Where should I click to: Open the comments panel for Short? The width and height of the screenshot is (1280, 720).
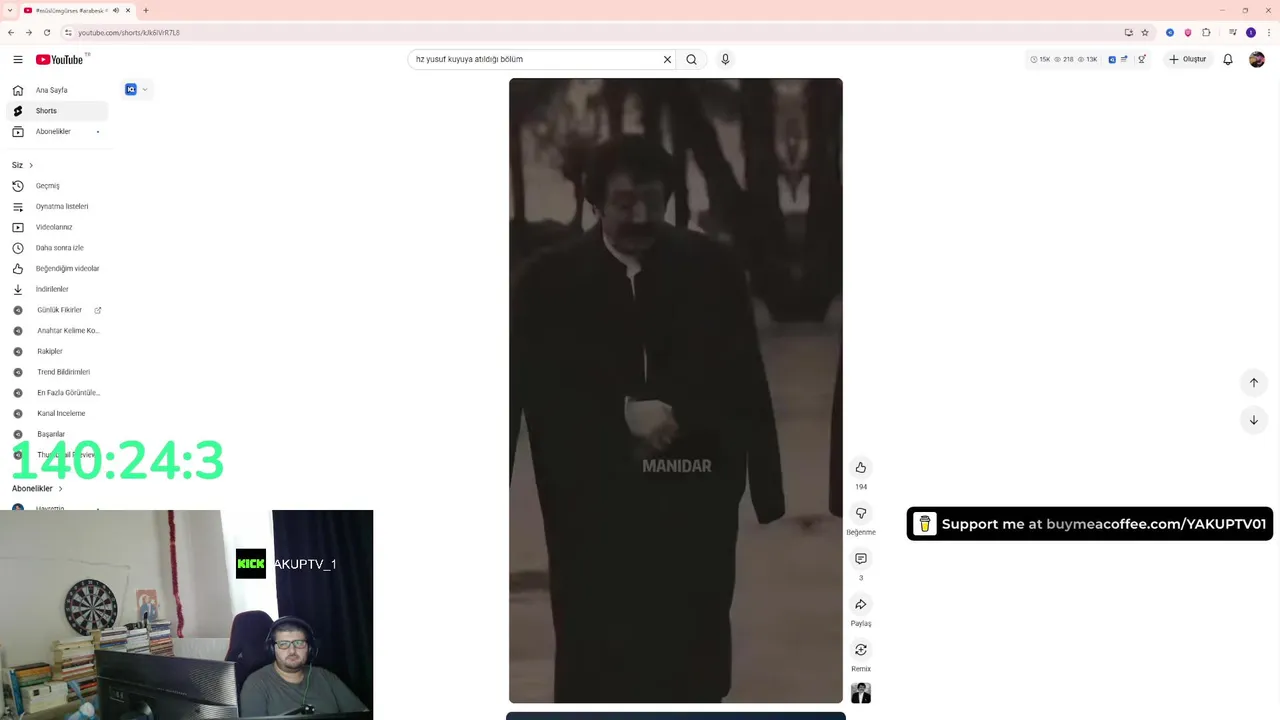click(x=861, y=559)
